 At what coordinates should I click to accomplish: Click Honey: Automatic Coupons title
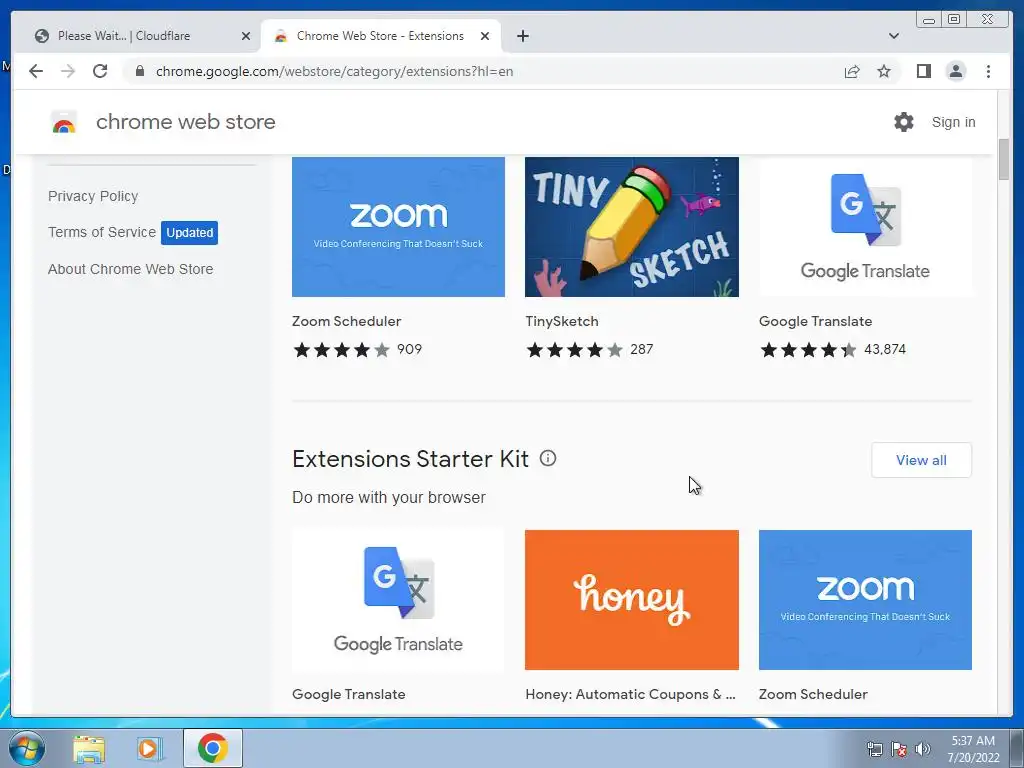click(x=630, y=694)
